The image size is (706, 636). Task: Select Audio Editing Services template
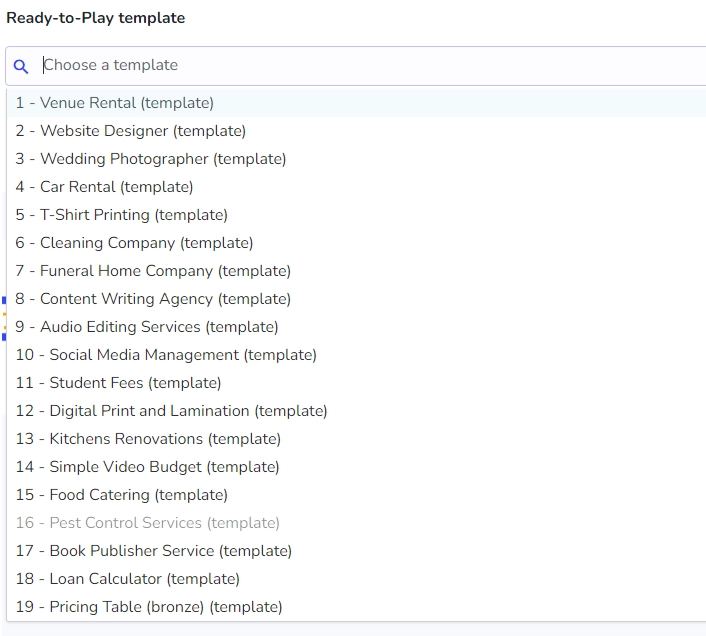pyautogui.click(x=357, y=327)
